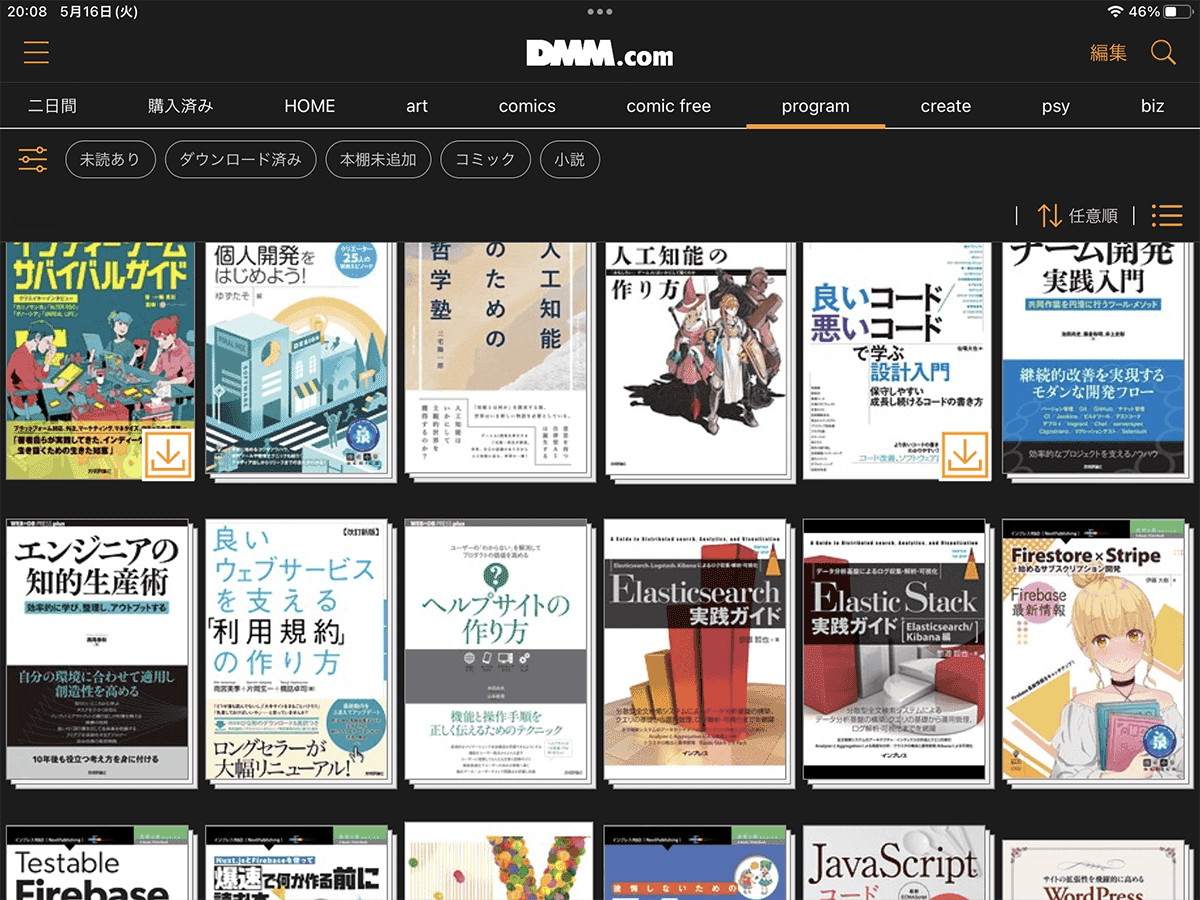
Task: Open the filter settings sliders icon
Action: coord(32,159)
